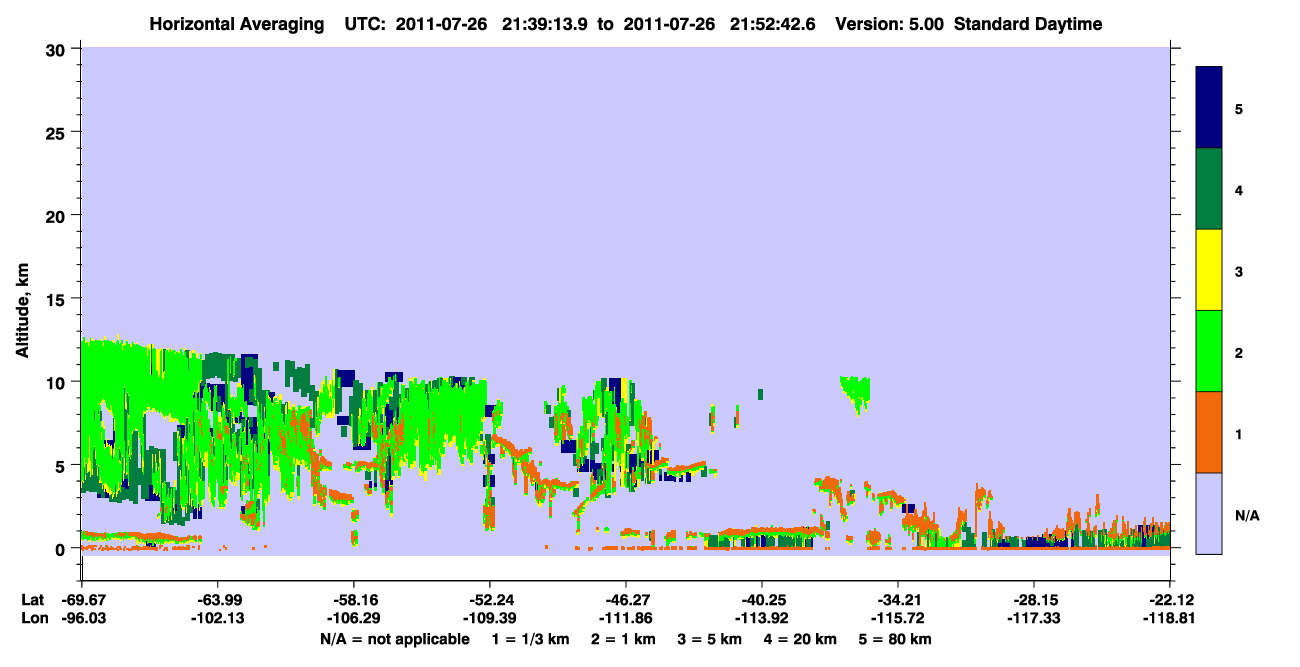Image resolution: width=1300 pixels, height=667 pixels.
Task: Click longitude value -113.92
Action: tap(762, 618)
